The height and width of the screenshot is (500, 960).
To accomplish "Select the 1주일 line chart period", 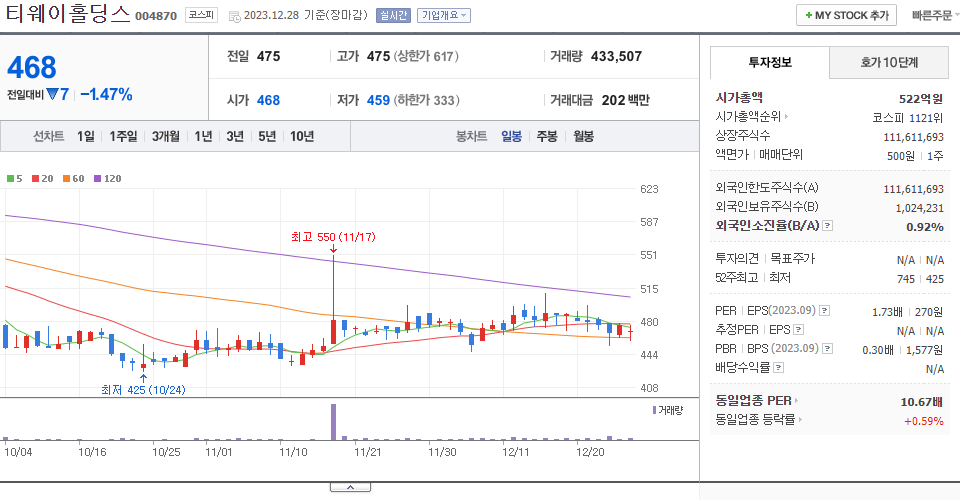I will [123, 136].
